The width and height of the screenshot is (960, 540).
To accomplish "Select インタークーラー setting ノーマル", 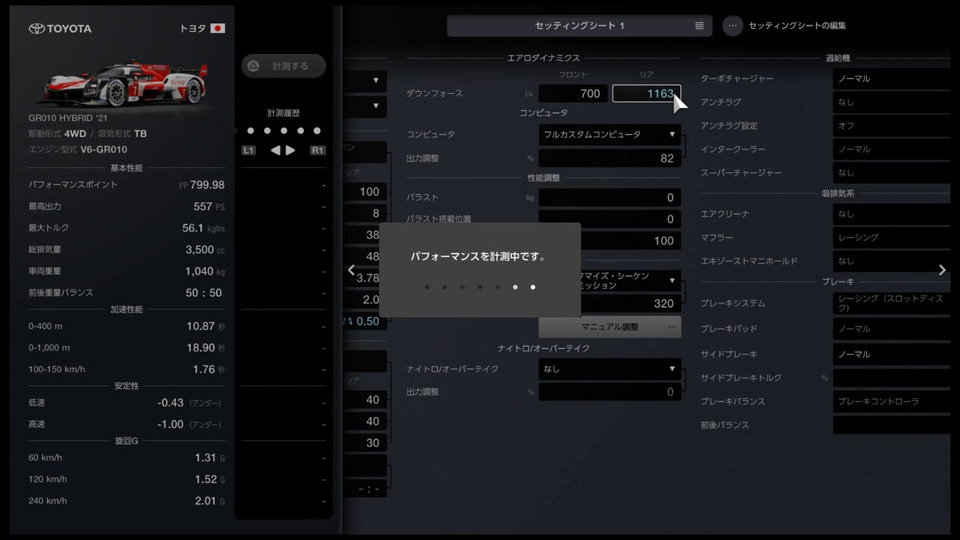I will click(x=891, y=149).
